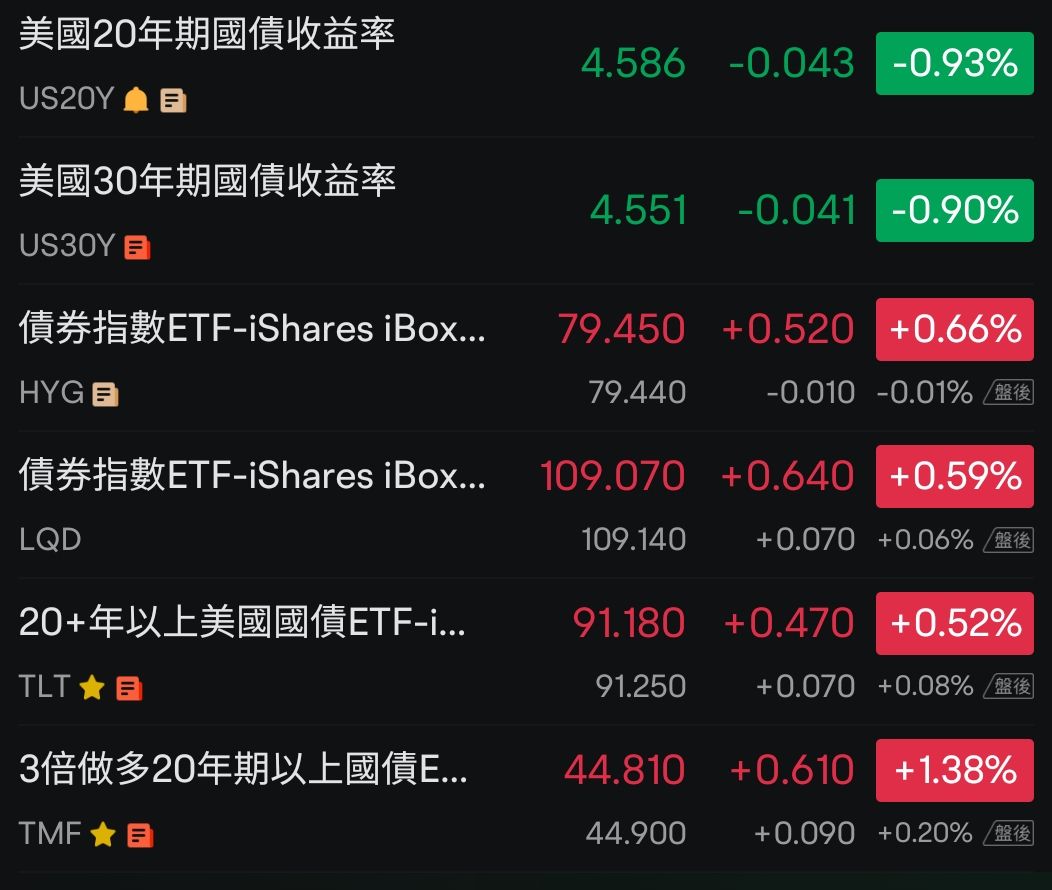Click the news document icon next to HYG

coord(103,392)
